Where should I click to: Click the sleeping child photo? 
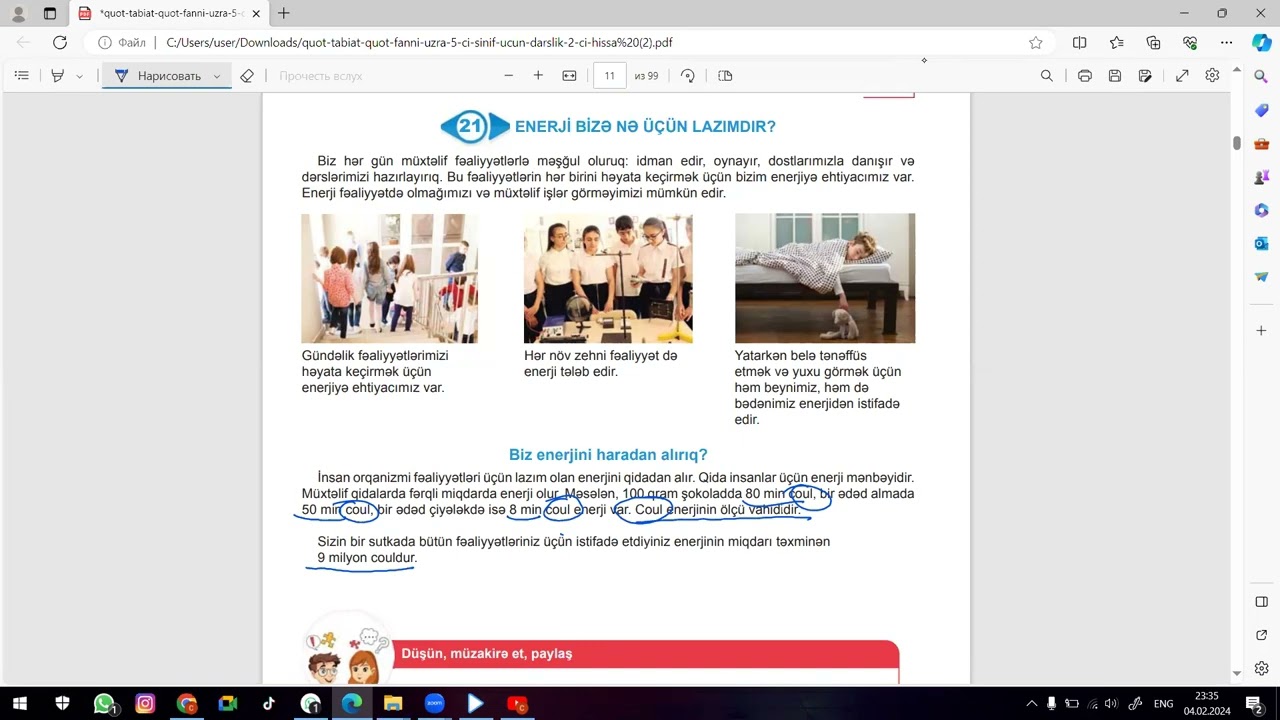click(825, 278)
